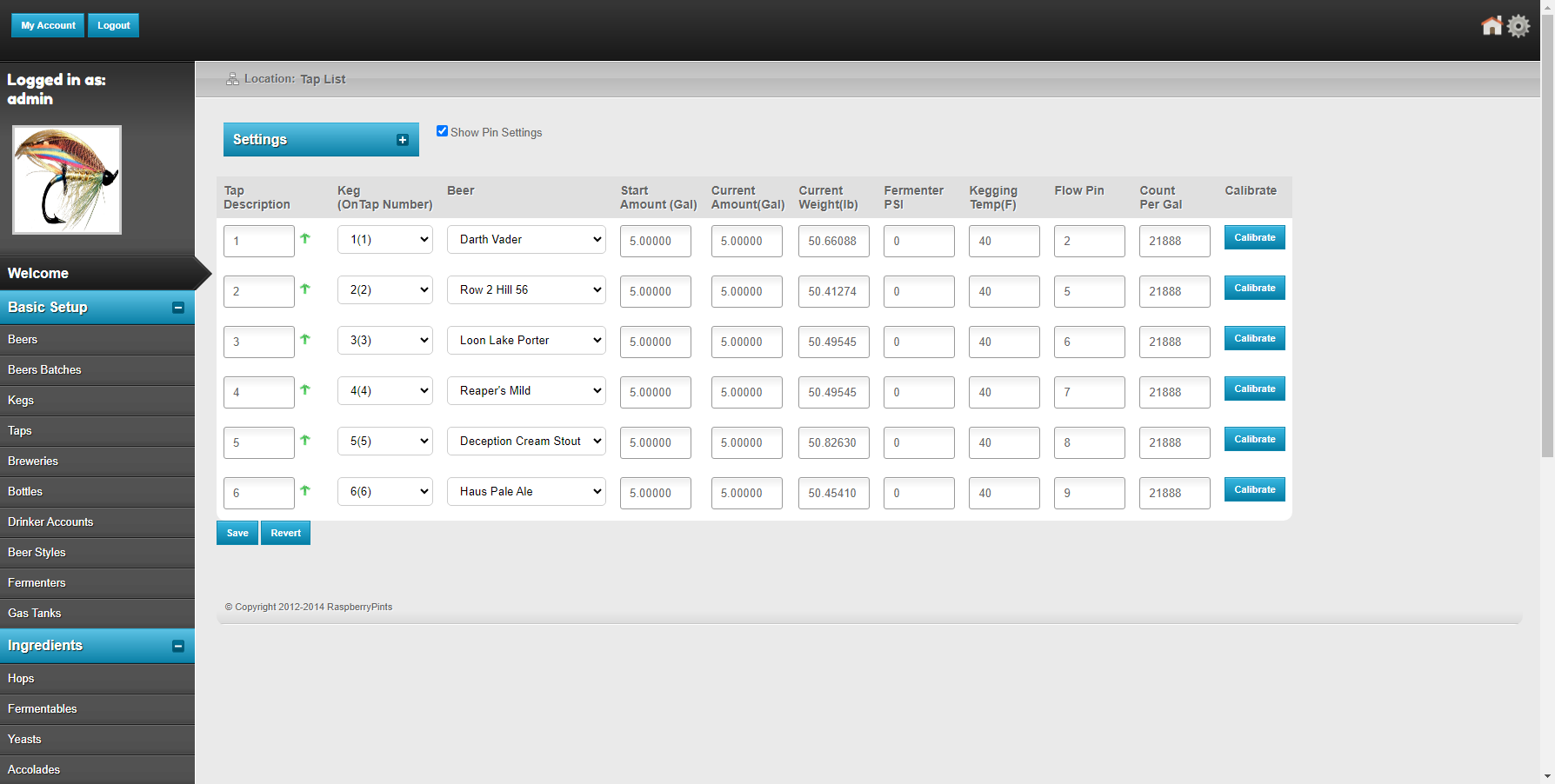
Task: Click green arrow next to tap 4
Action: click(305, 389)
